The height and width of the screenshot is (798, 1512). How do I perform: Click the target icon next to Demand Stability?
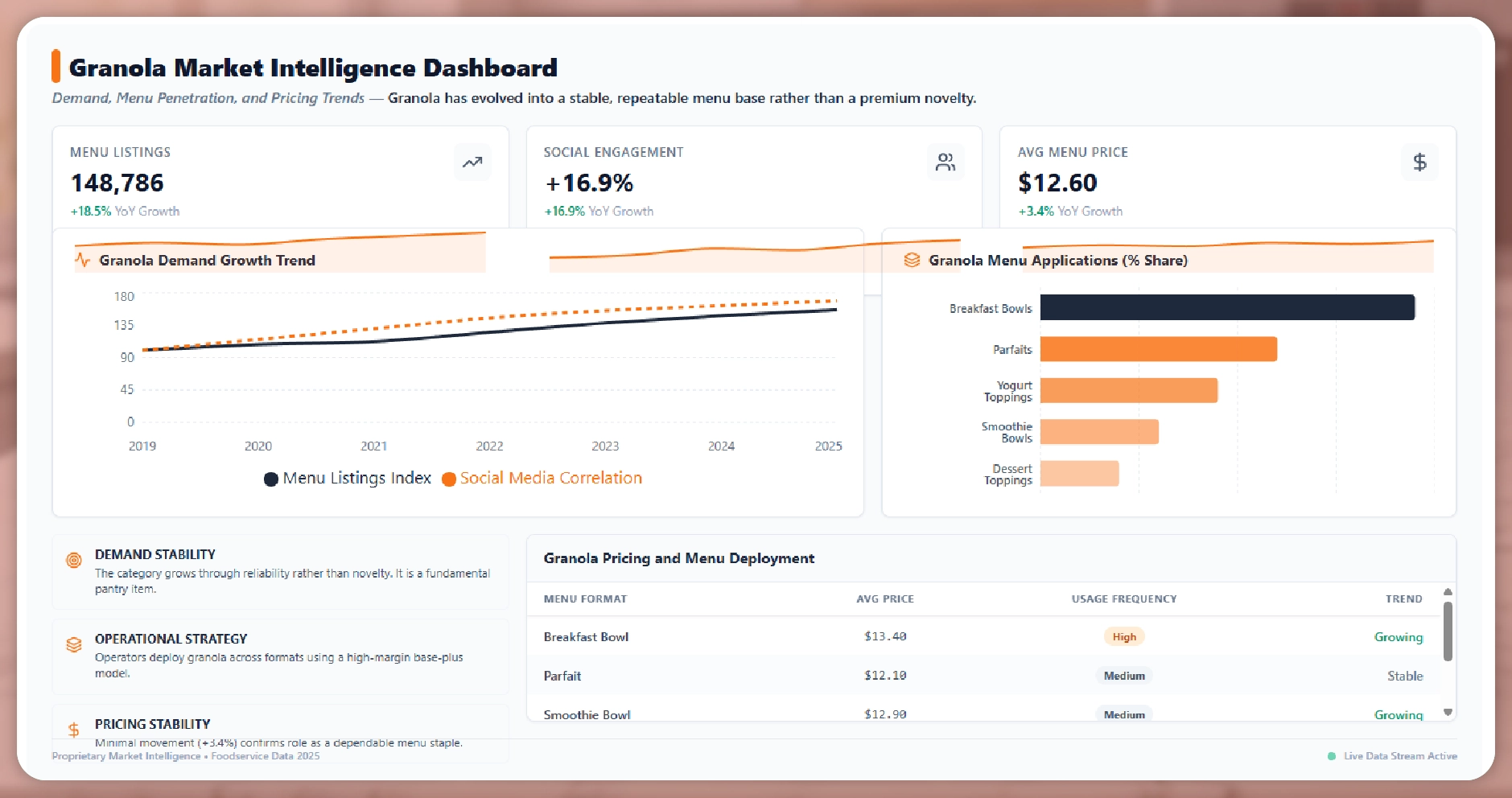pyautogui.click(x=74, y=561)
